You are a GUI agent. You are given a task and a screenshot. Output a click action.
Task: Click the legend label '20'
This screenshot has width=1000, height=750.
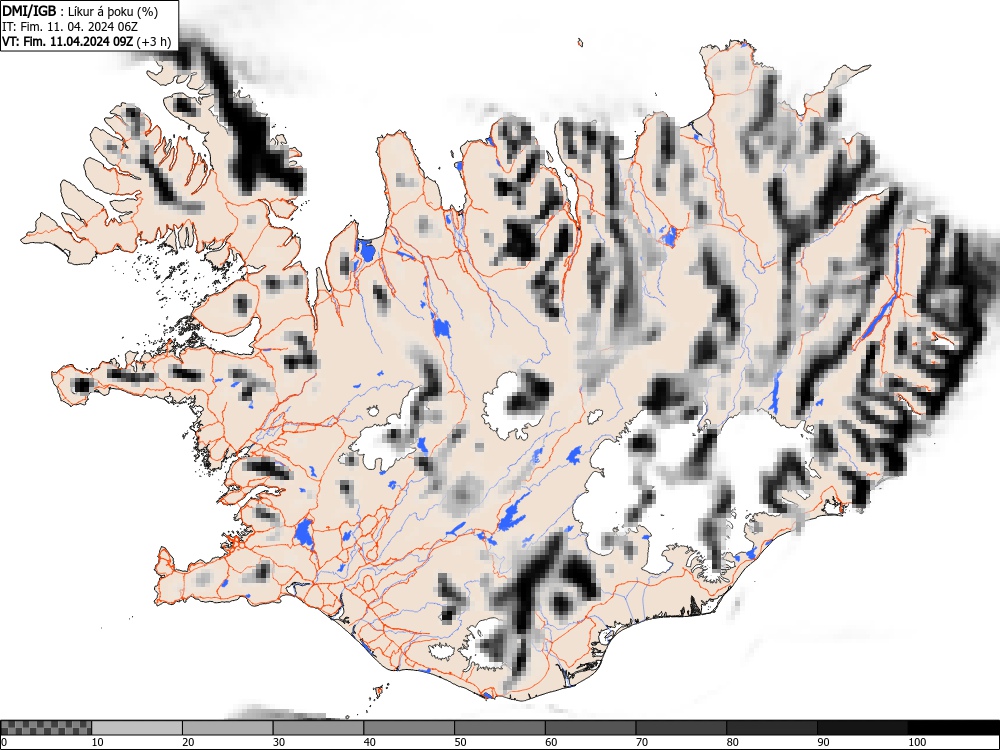(x=188, y=742)
